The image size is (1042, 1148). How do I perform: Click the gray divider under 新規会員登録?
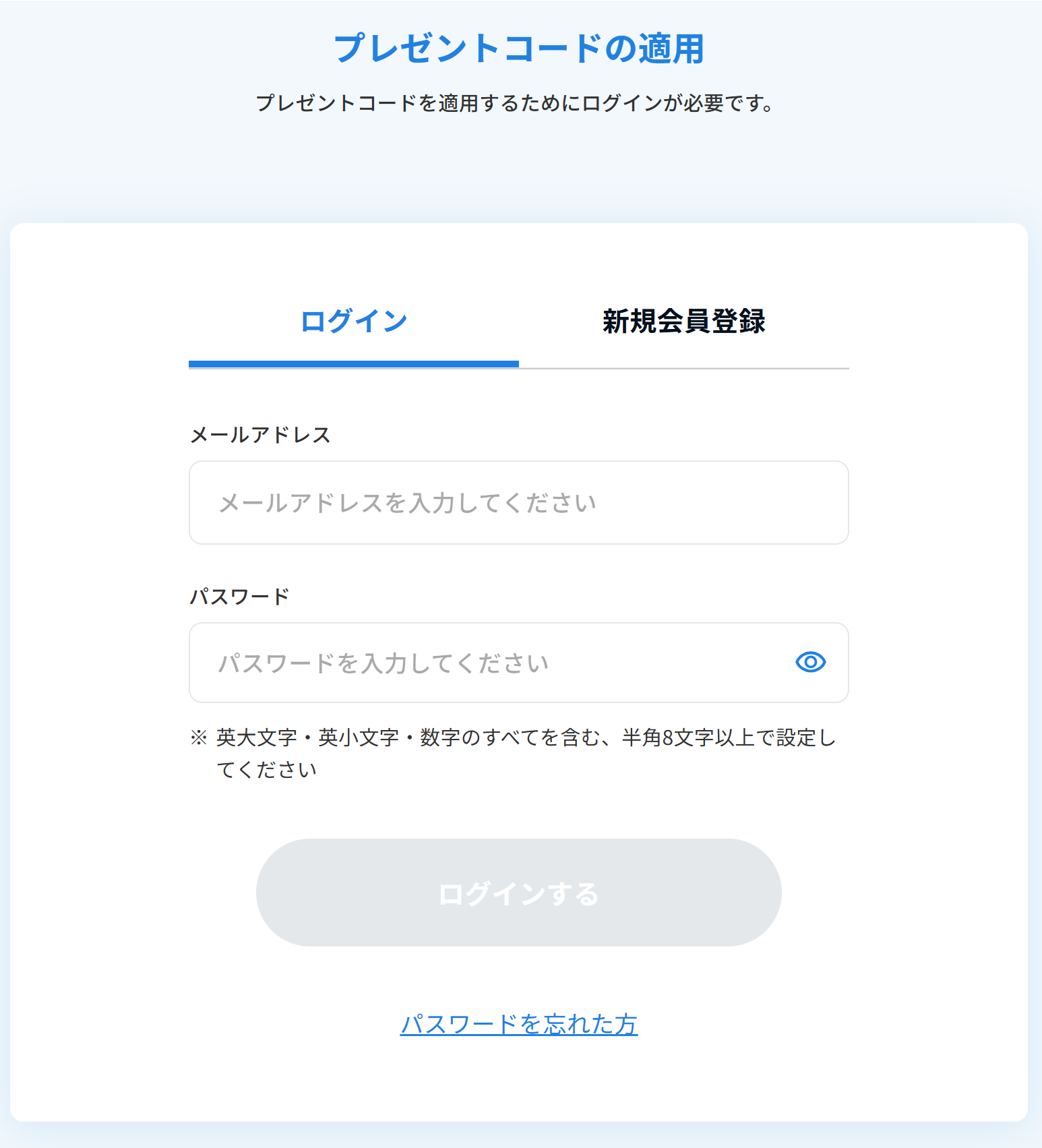point(683,368)
